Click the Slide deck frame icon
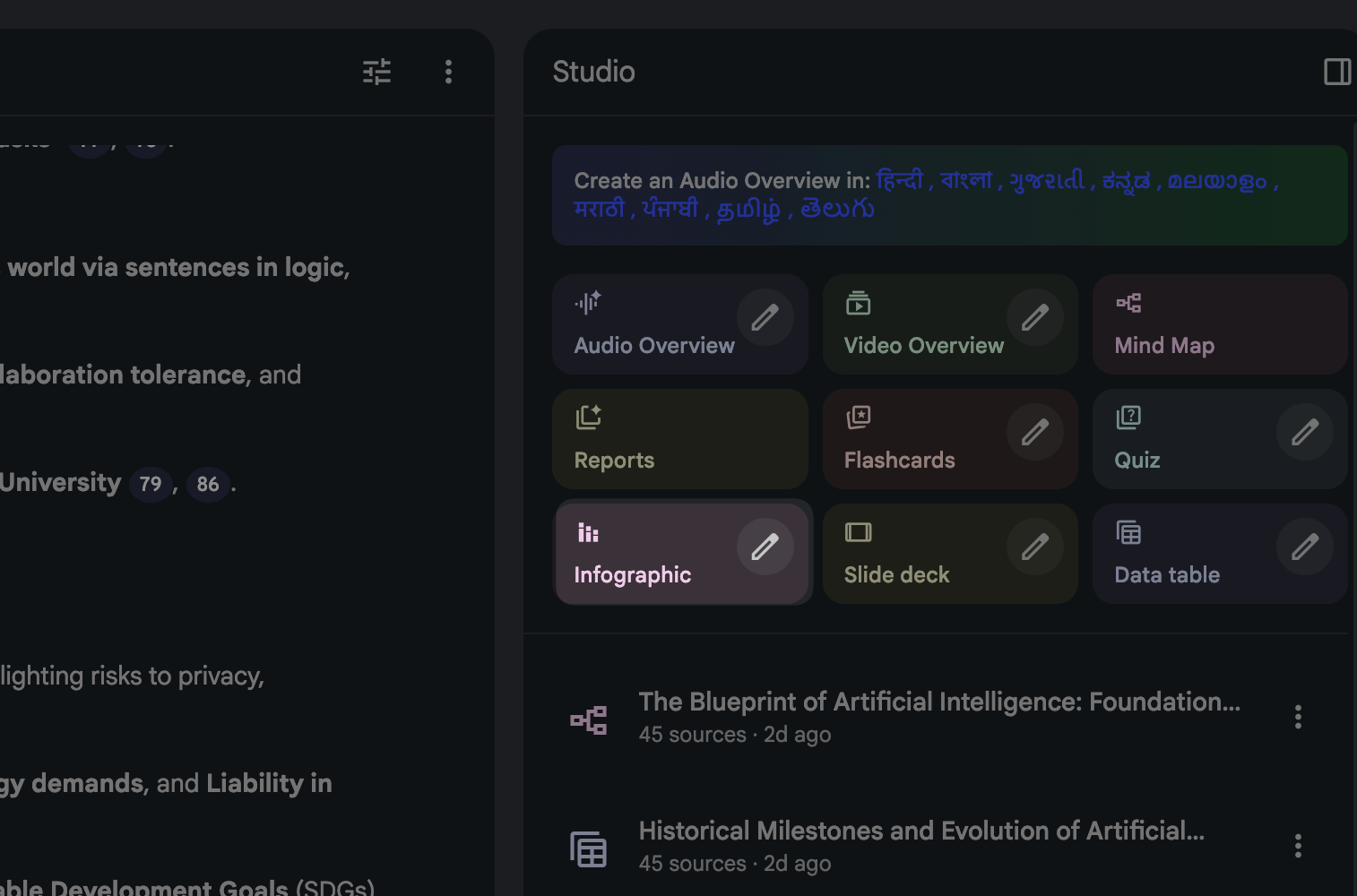 click(x=858, y=531)
